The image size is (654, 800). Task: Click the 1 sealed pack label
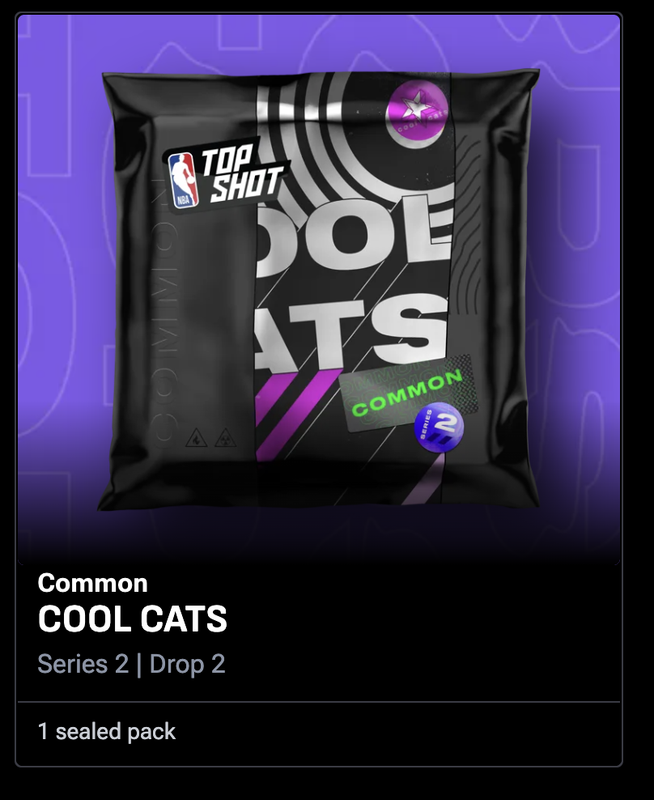tap(107, 732)
